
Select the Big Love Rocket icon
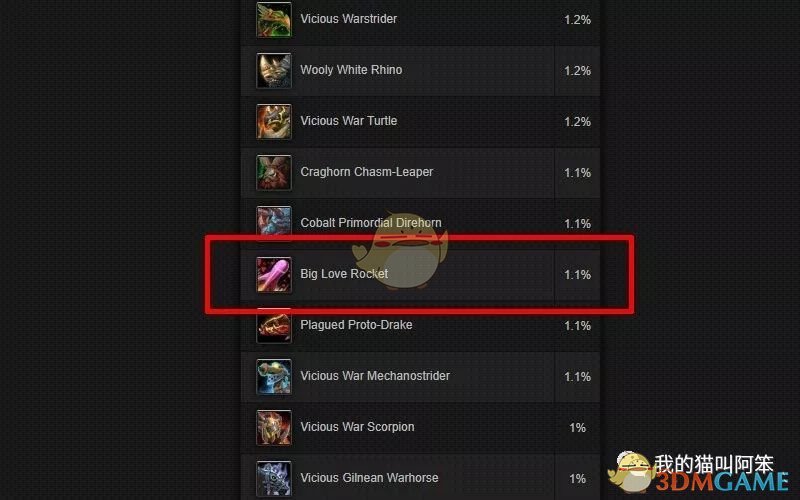point(274,274)
